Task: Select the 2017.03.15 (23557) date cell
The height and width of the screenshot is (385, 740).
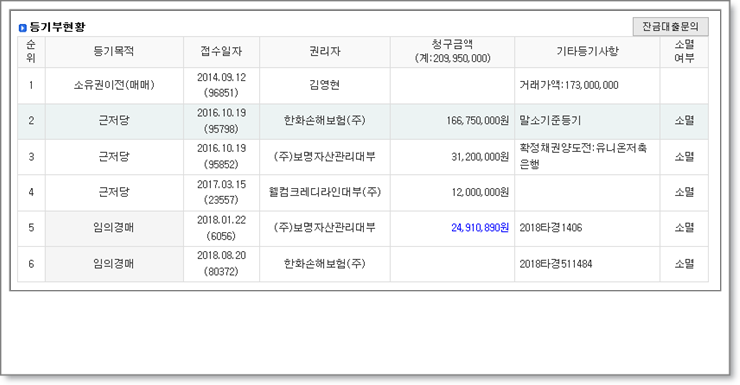Action: tap(221, 193)
